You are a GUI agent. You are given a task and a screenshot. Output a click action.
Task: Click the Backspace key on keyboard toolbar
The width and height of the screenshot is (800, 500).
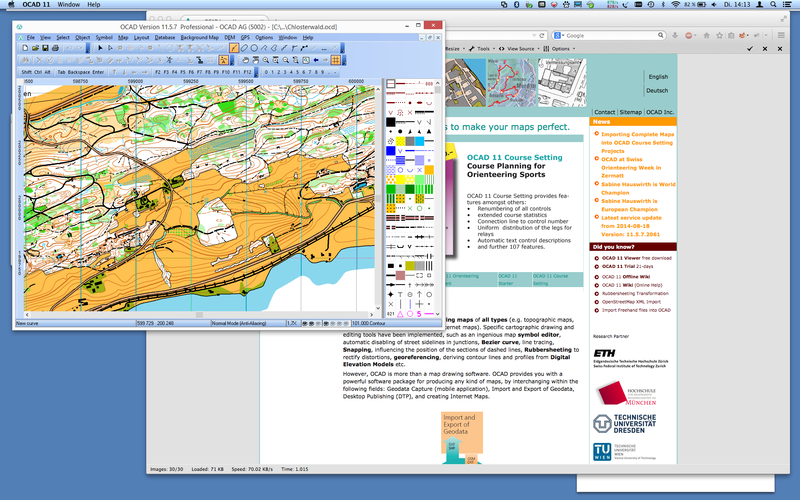79,72
